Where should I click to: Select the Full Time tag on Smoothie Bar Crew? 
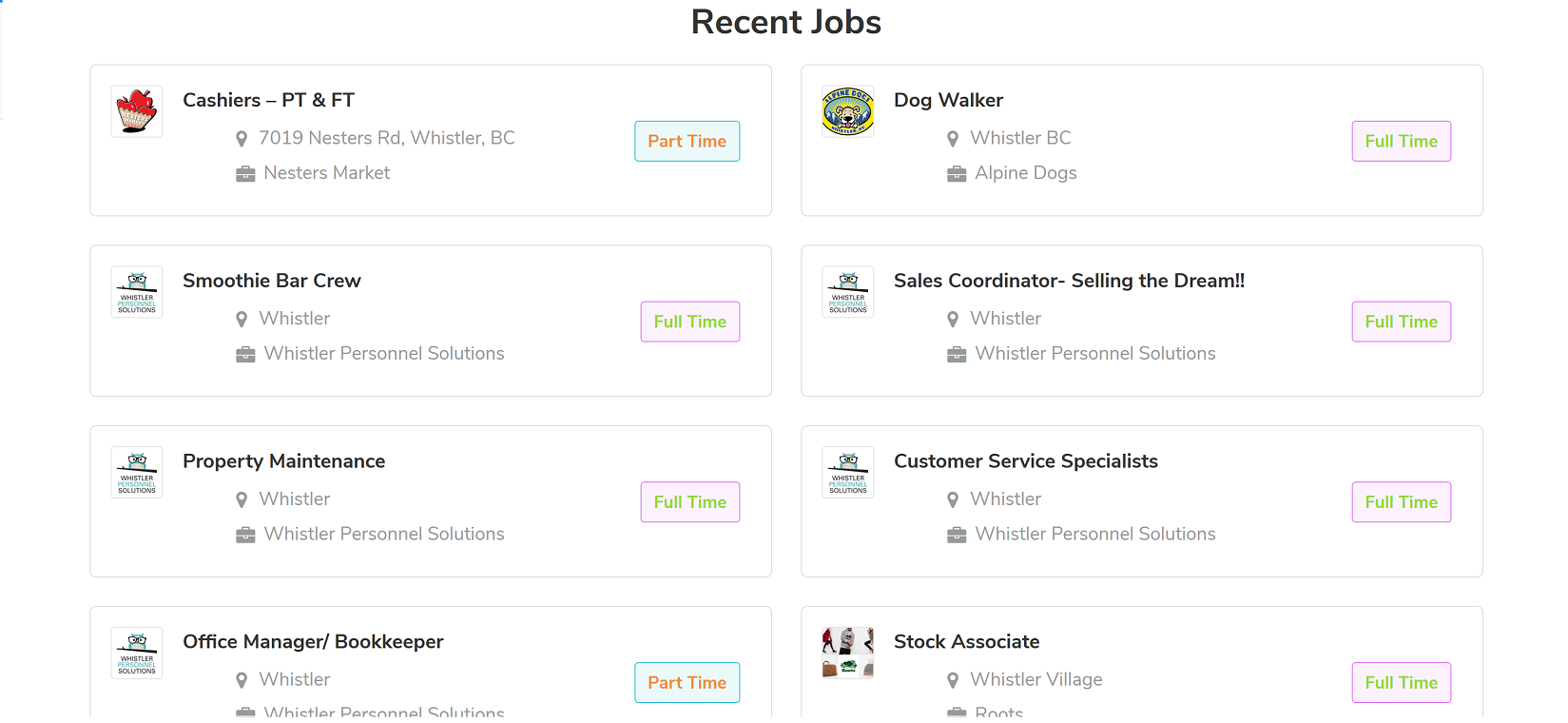tap(689, 322)
